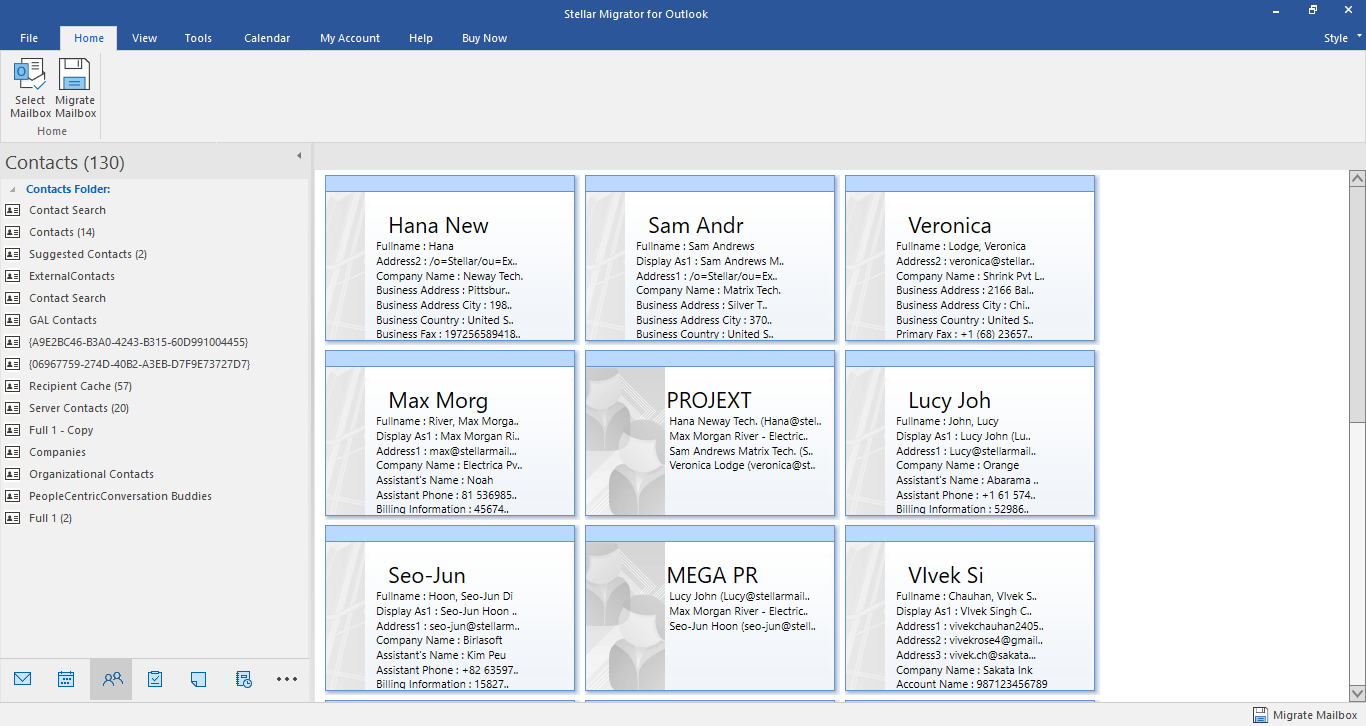Open the Calendar view icon in bottom navigation

[66, 679]
